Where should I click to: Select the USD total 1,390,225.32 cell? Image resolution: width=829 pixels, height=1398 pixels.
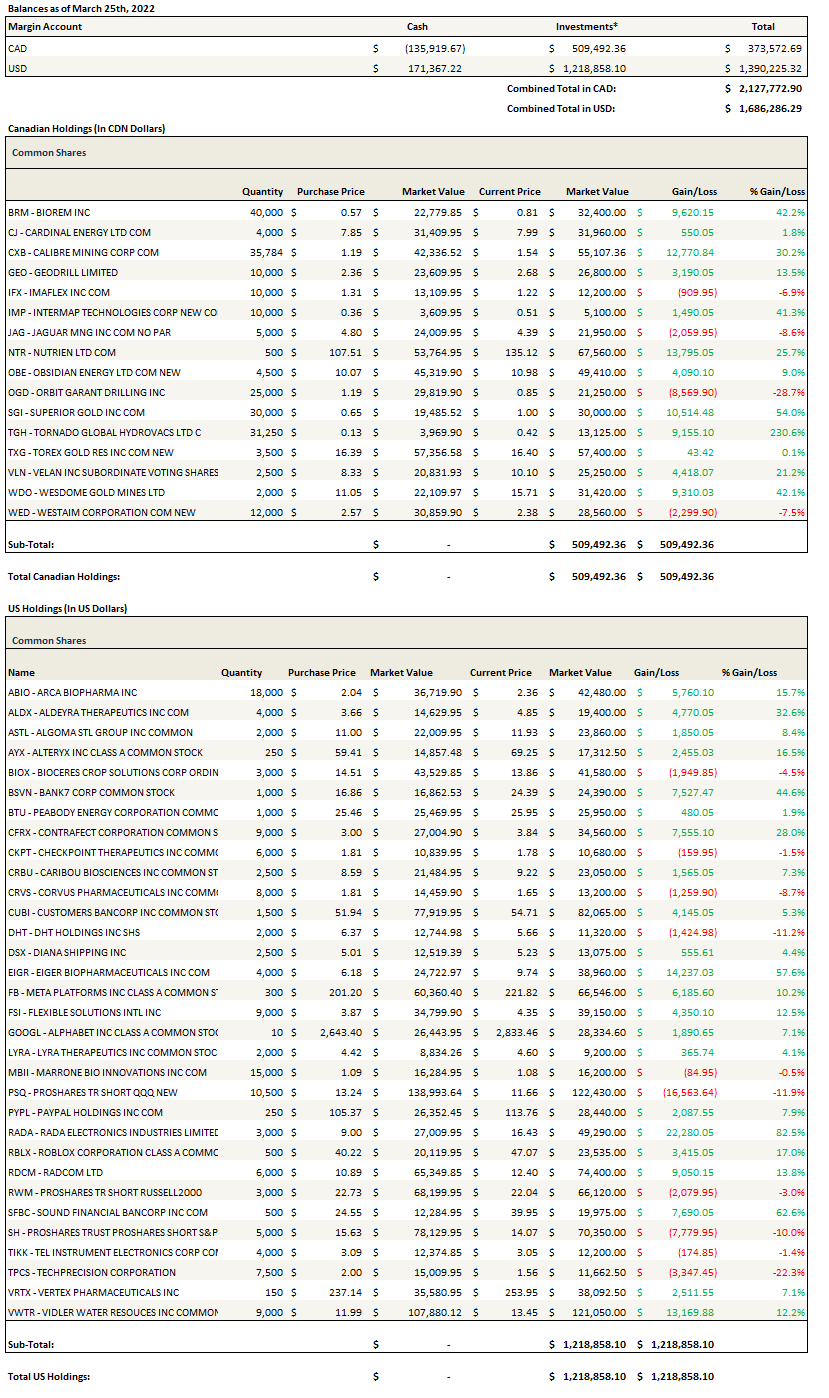[769, 68]
